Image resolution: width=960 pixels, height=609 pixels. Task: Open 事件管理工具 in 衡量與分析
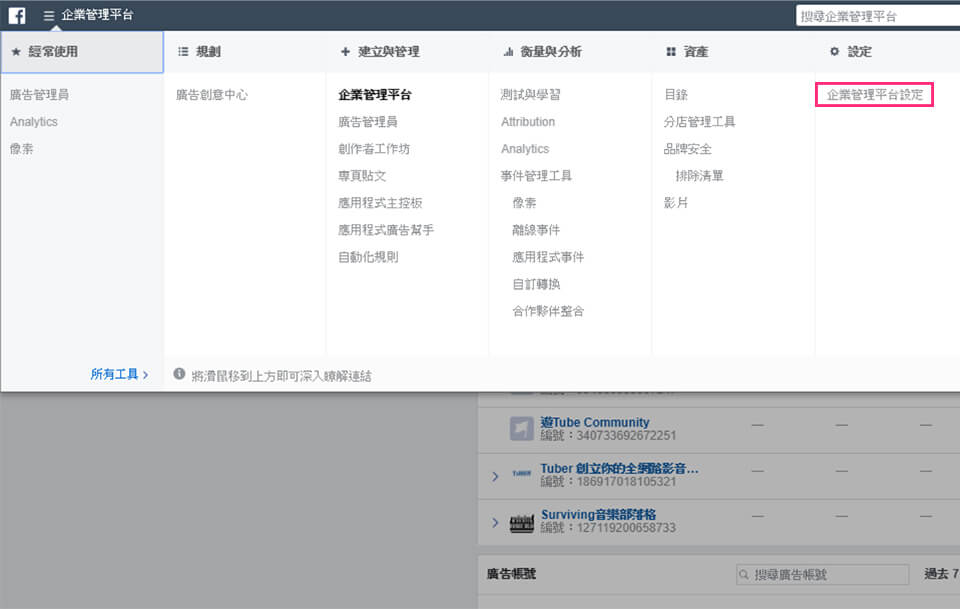click(536, 176)
